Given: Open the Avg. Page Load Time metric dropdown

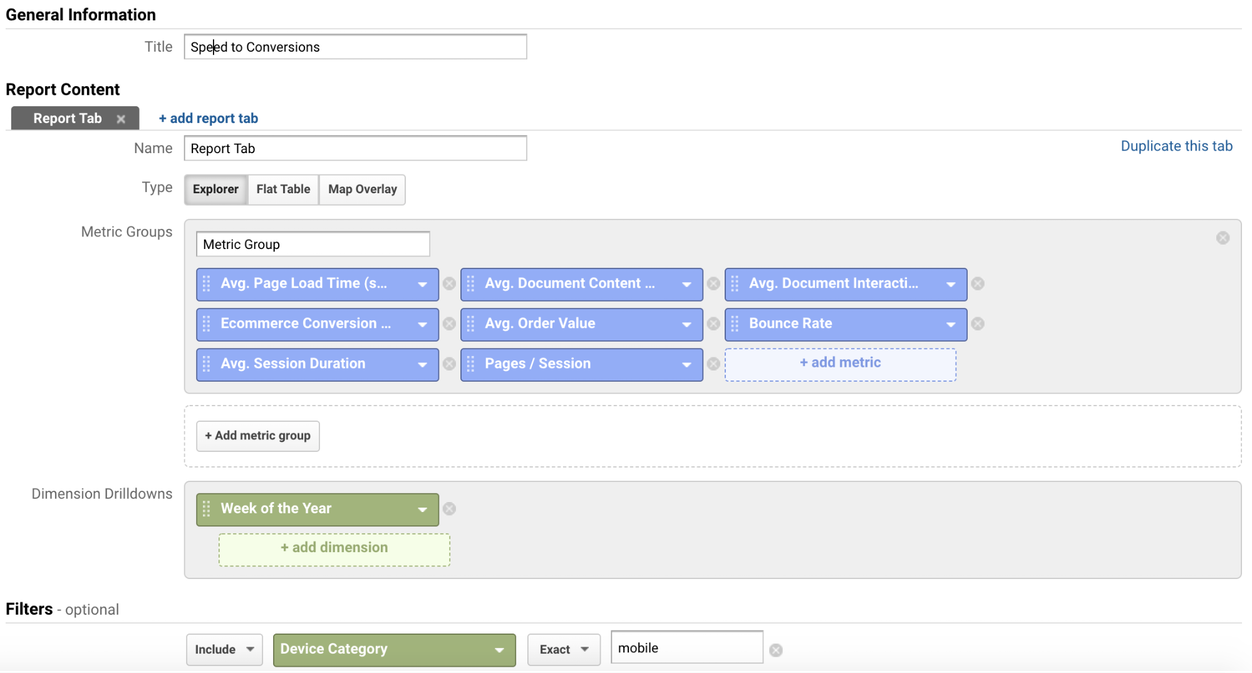Looking at the screenshot, I should (424, 284).
